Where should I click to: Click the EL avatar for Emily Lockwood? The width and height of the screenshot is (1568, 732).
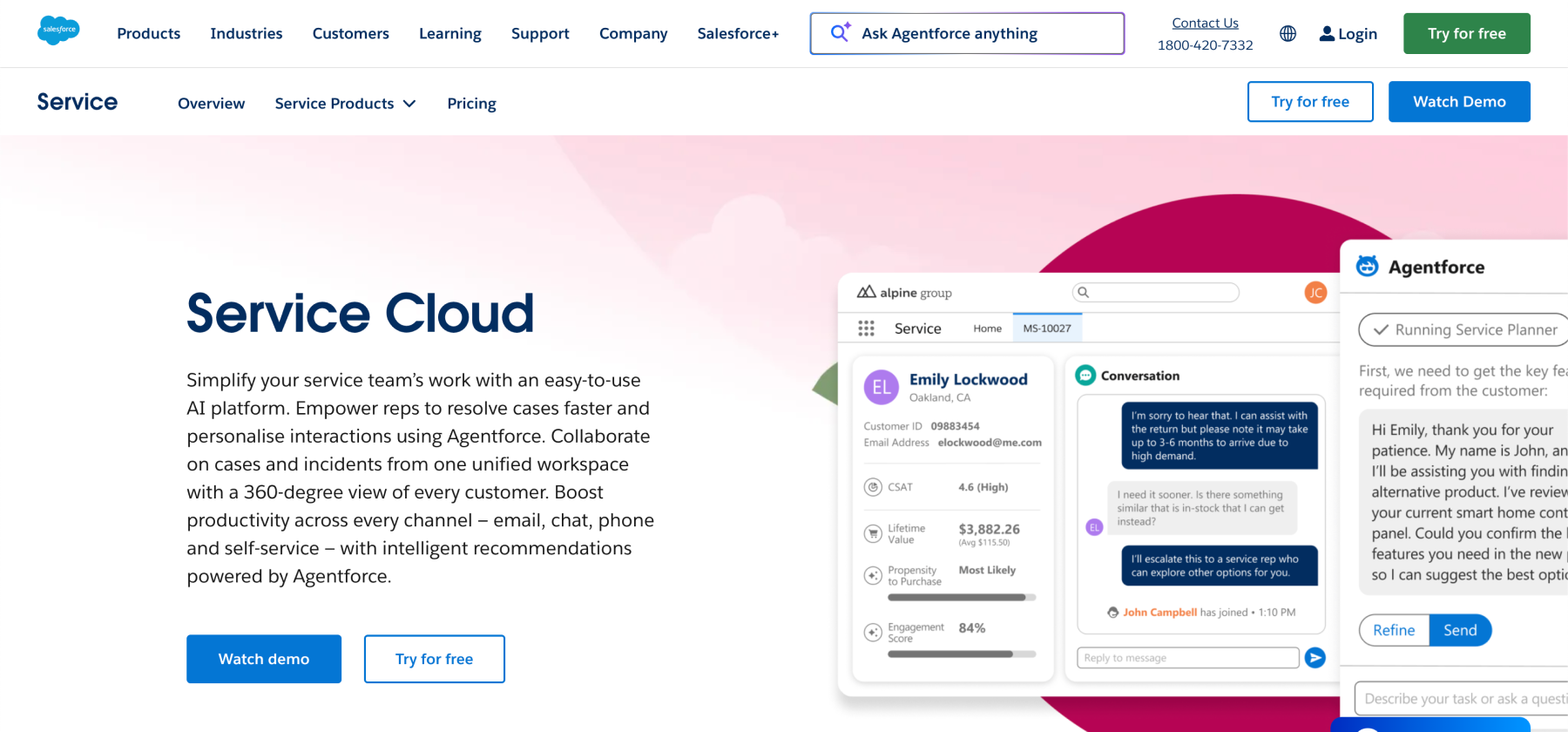tap(881, 387)
